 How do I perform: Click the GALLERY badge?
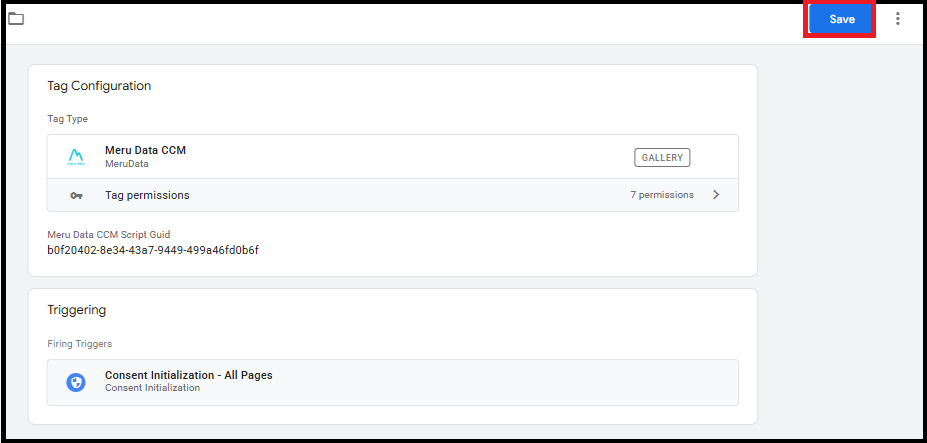coord(662,157)
